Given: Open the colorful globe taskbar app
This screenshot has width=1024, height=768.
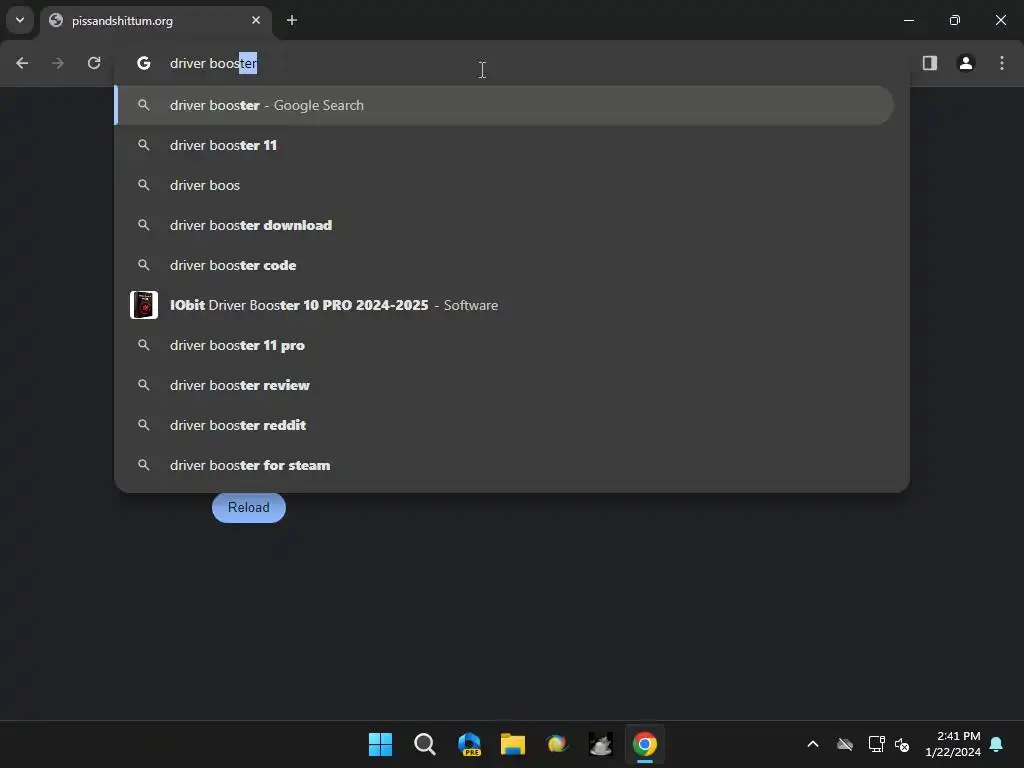Looking at the screenshot, I should (x=556, y=744).
